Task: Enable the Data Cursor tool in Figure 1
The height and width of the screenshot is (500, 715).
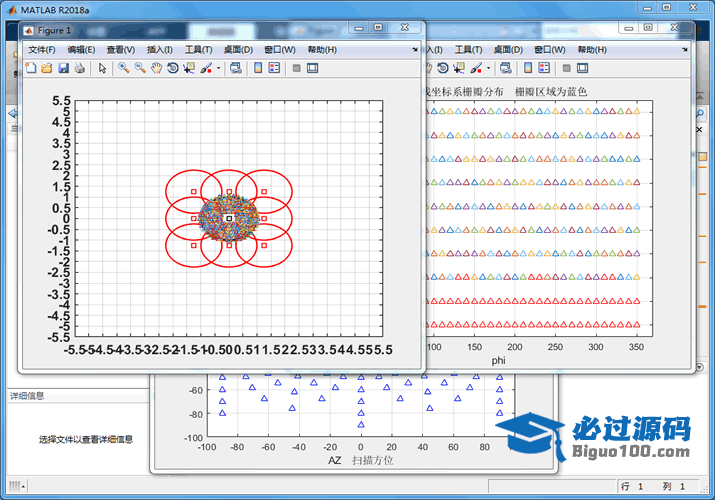Action: [x=188, y=68]
